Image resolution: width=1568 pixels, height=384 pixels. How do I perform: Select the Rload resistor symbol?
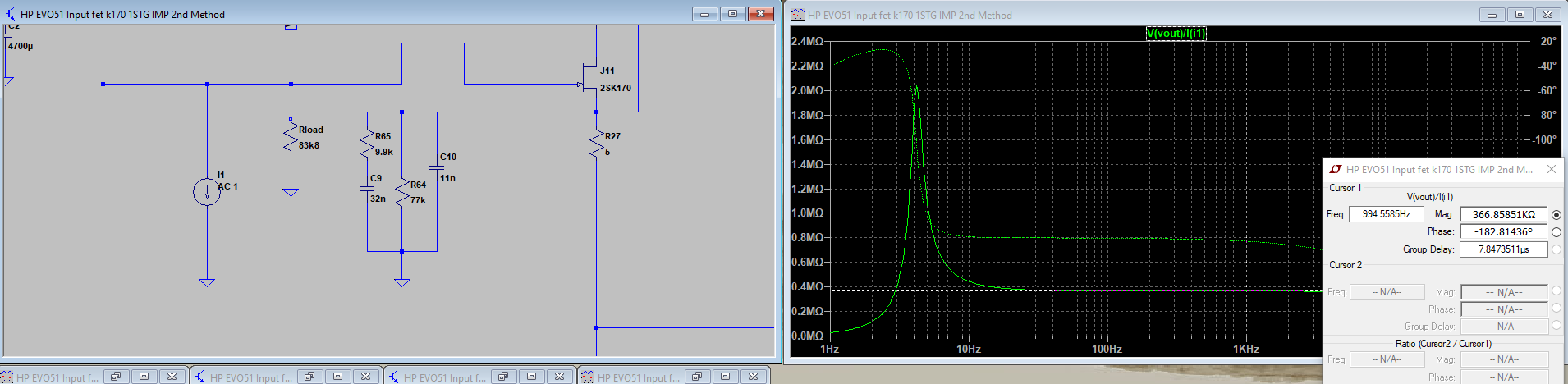[291, 135]
